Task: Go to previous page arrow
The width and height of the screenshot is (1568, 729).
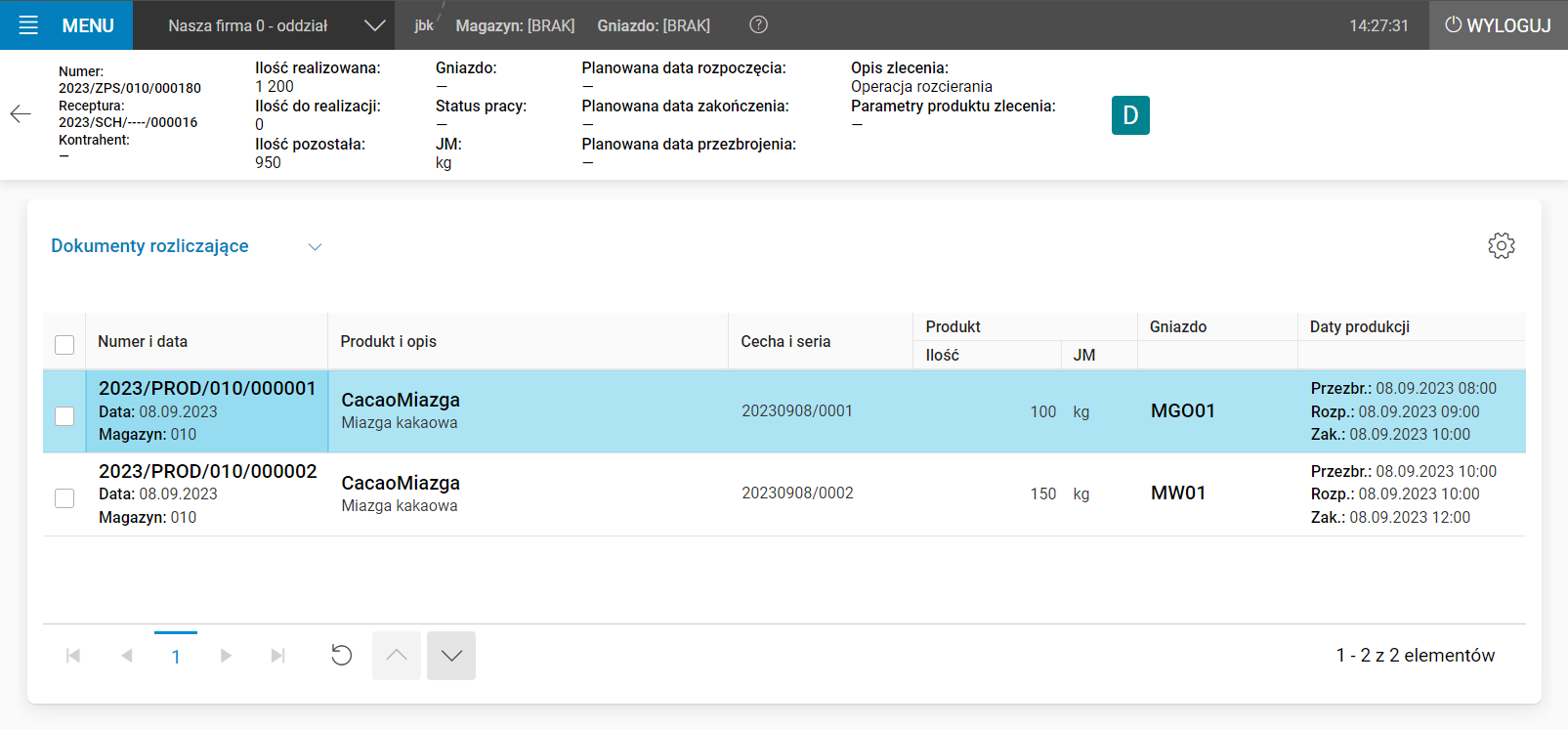Action: point(126,656)
